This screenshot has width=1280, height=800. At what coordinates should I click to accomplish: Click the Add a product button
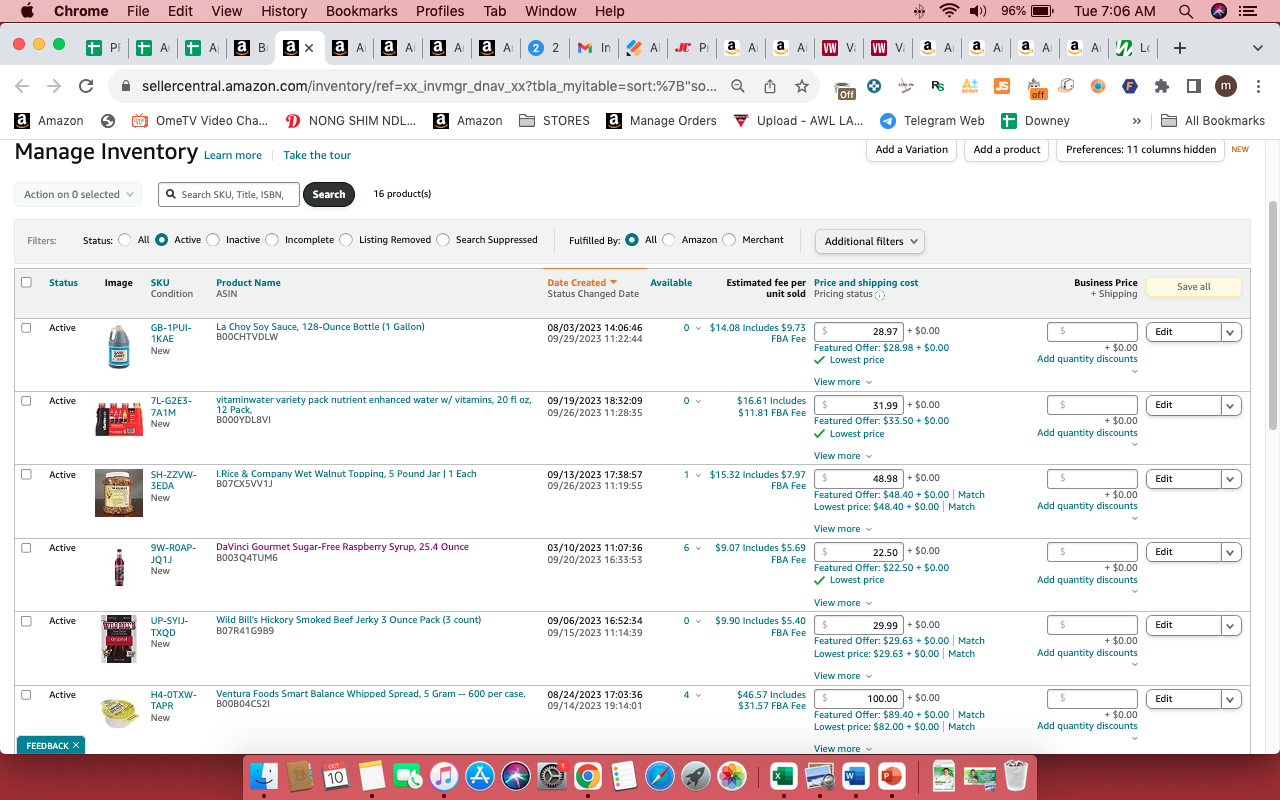pos(1007,150)
